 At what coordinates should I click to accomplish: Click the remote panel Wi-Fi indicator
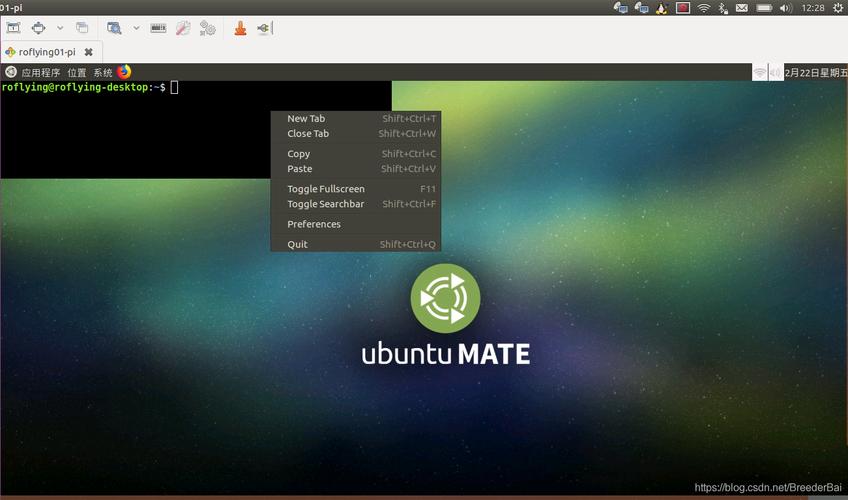click(760, 72)
